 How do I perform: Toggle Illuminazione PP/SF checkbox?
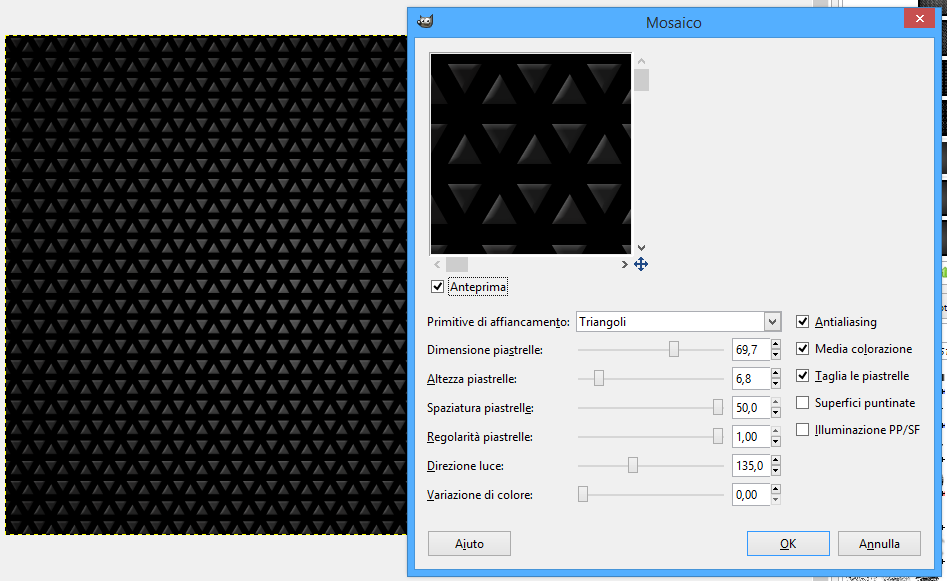802,429
